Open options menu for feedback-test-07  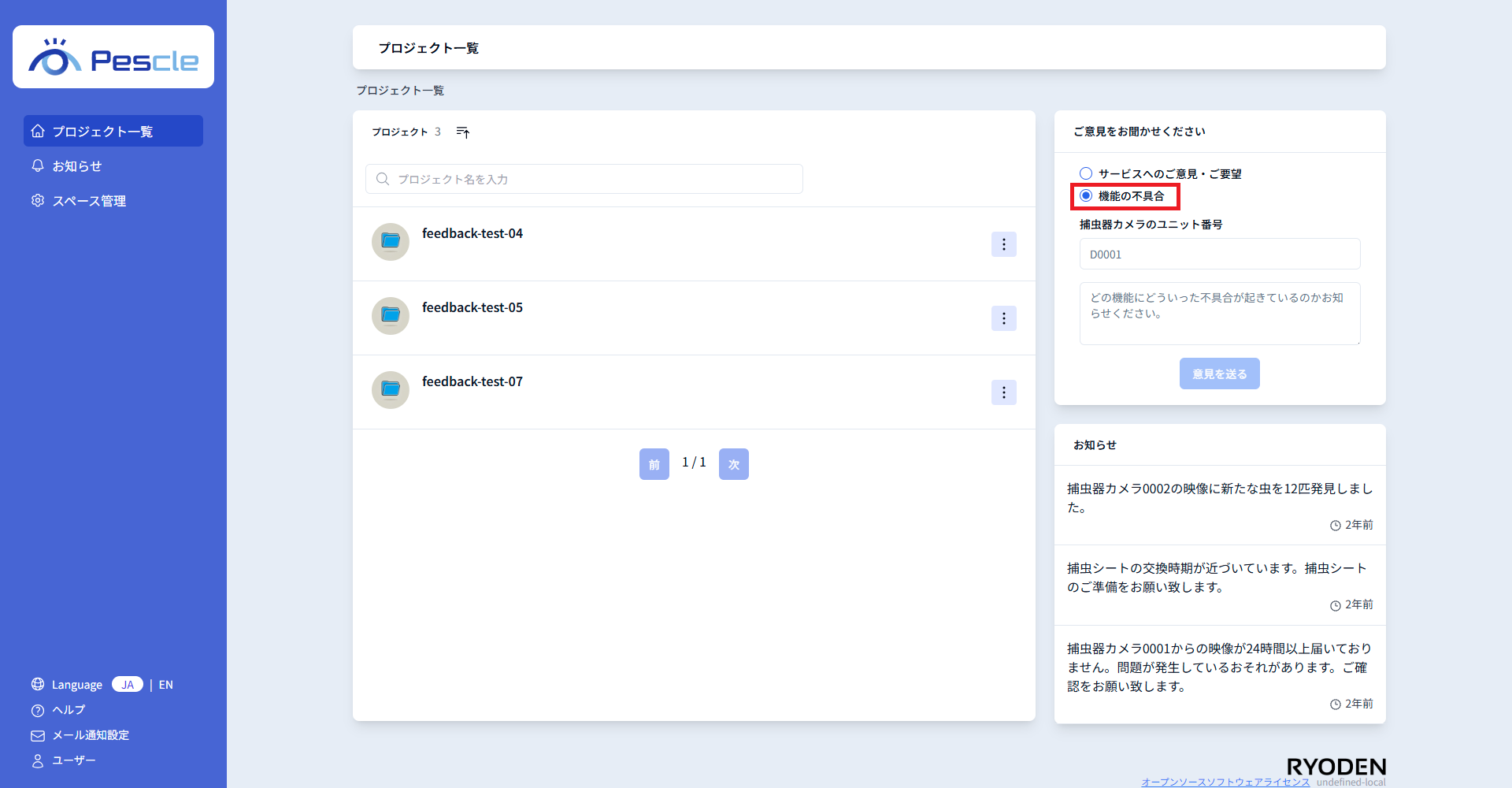click(x=1003, y=392)
